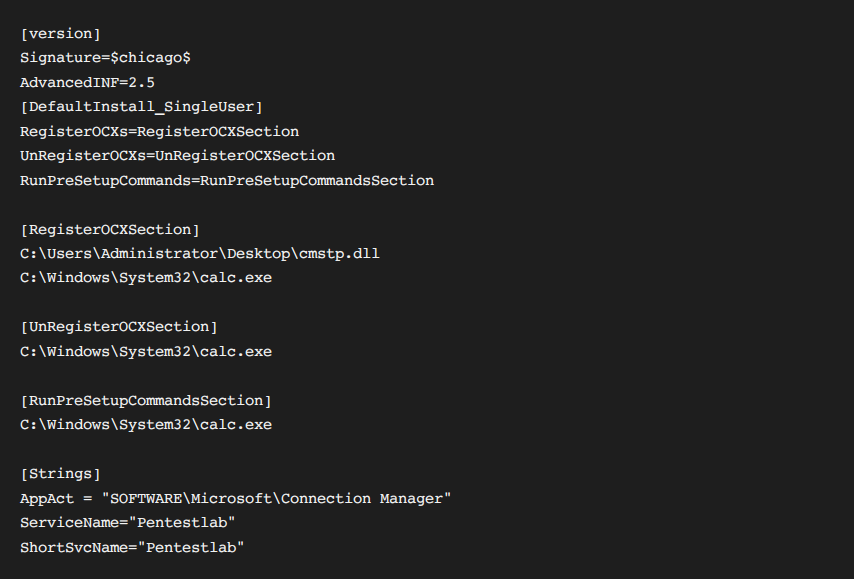The image size is (854, 579).
Task: Click the [Strings] section header
Action: click(60, 474)
